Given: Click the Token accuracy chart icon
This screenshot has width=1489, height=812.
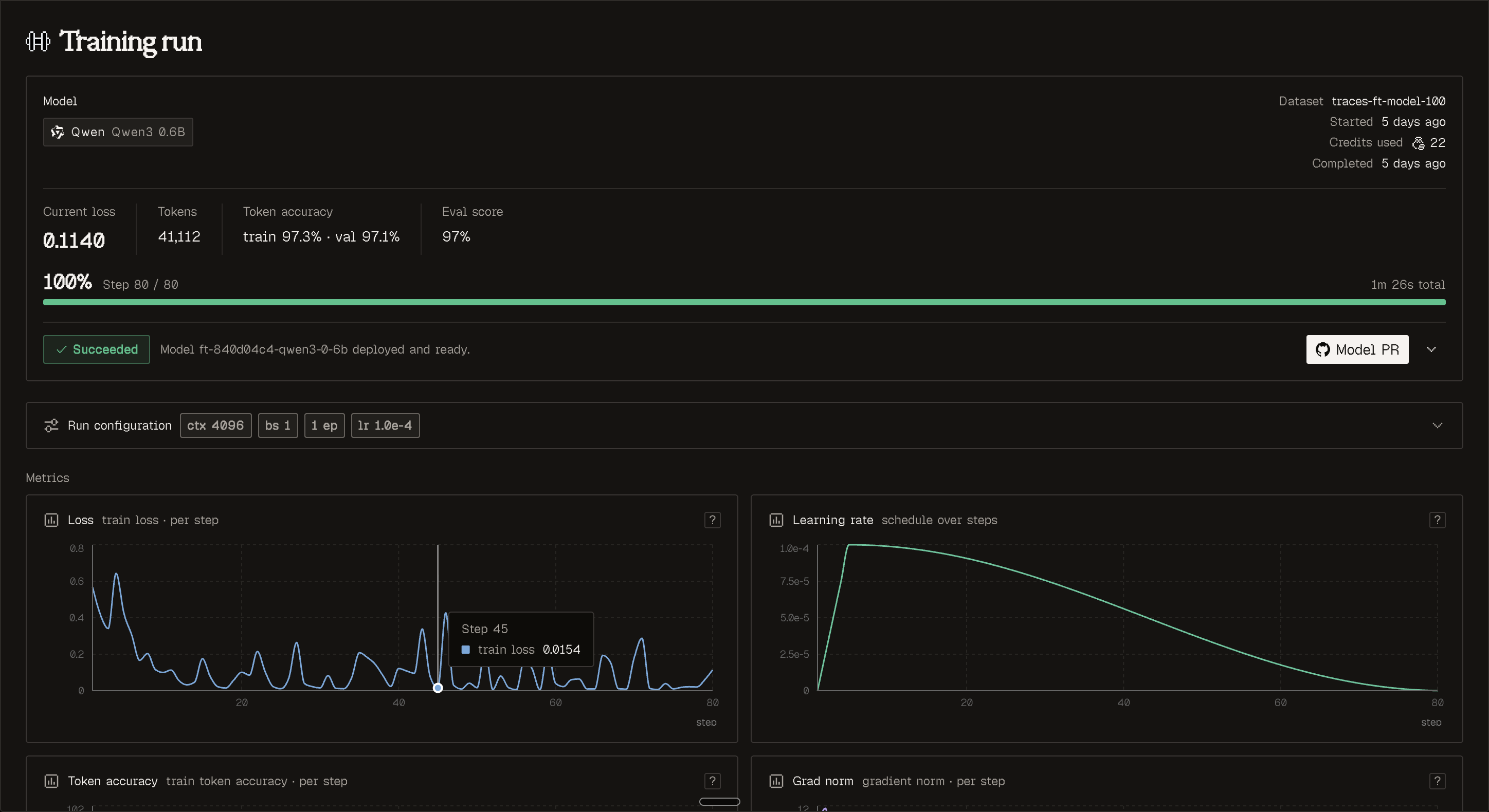Looking at the screenshot, I should (51, 781).
